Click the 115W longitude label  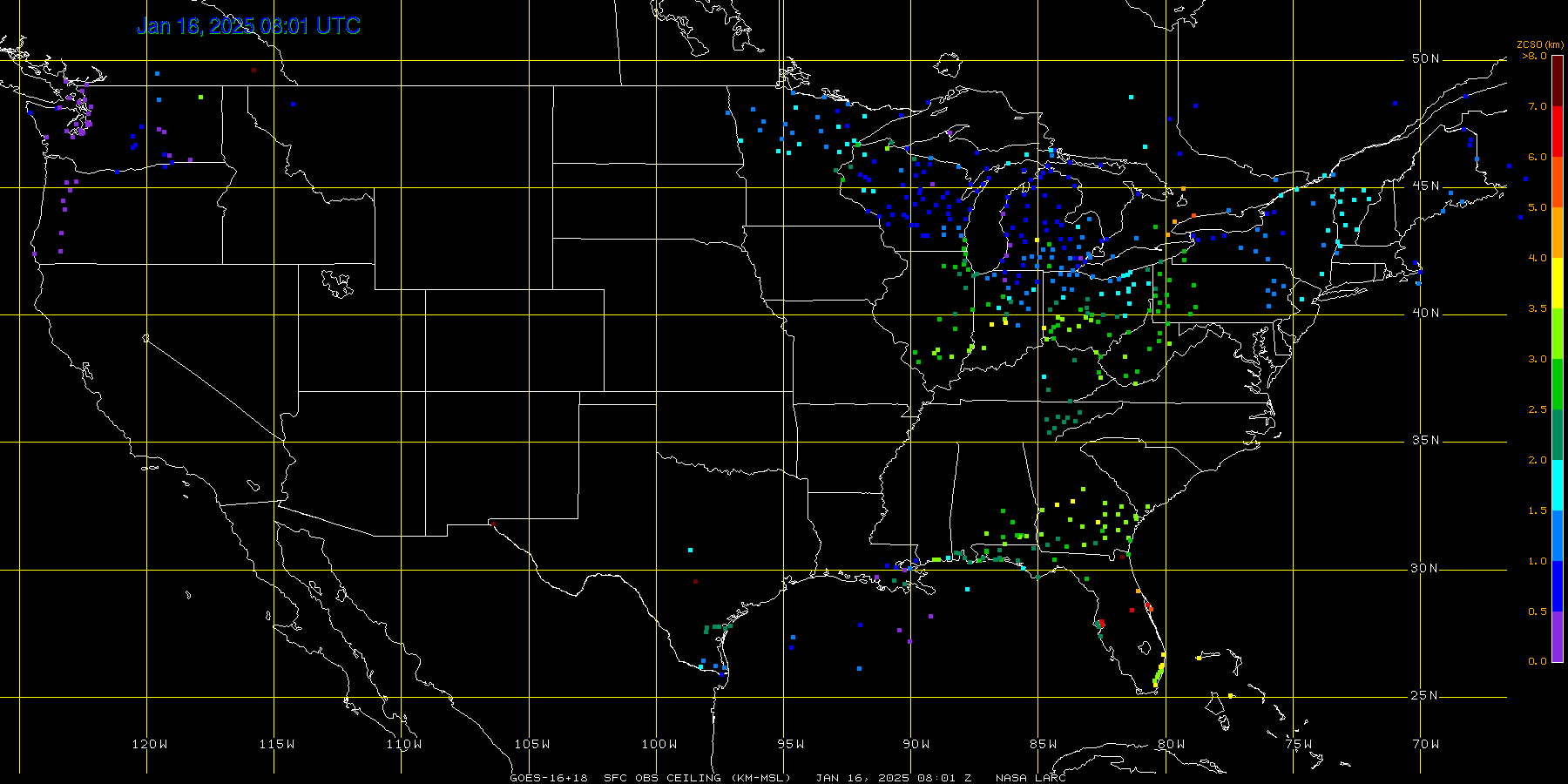(x=277, y=744)
